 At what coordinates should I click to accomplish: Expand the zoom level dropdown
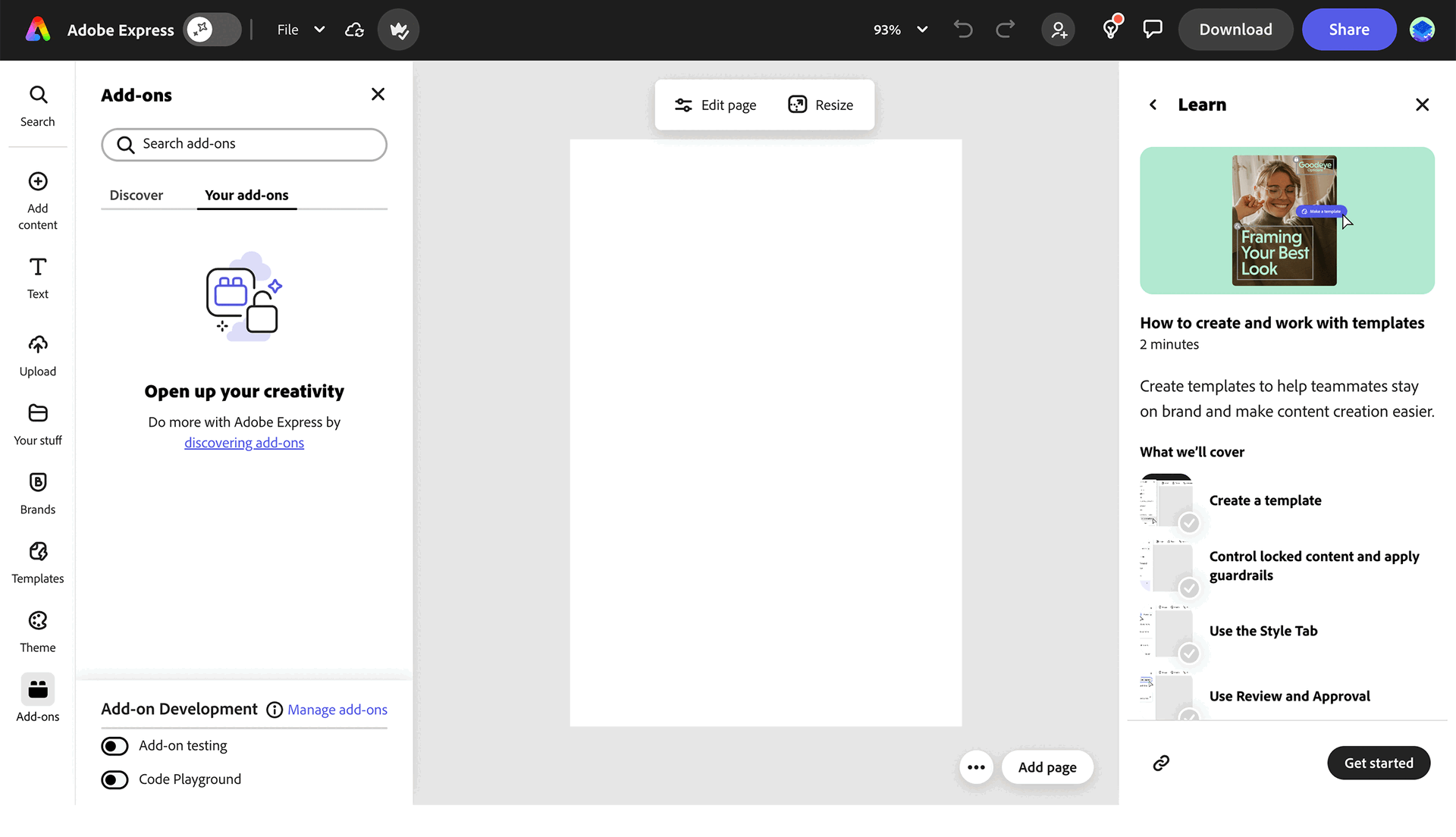[x=923, y=30]
